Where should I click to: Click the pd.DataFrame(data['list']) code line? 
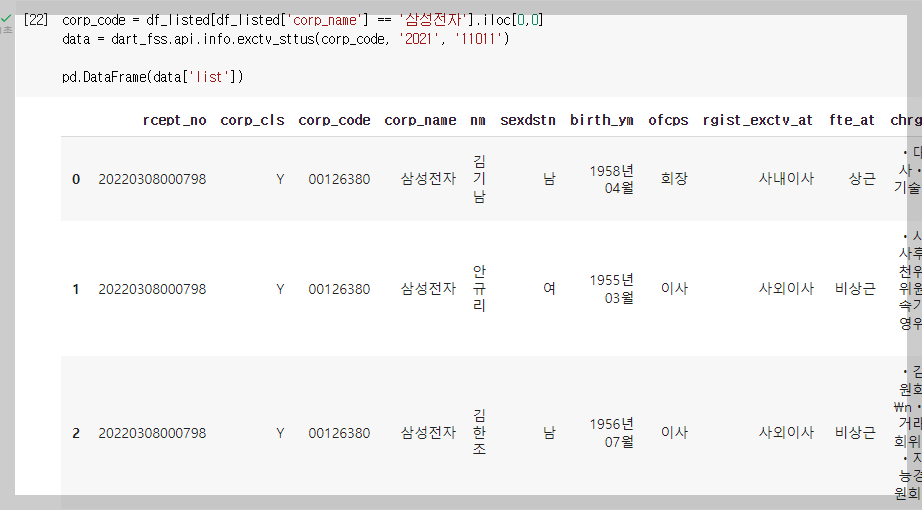(x=152, y=77)
